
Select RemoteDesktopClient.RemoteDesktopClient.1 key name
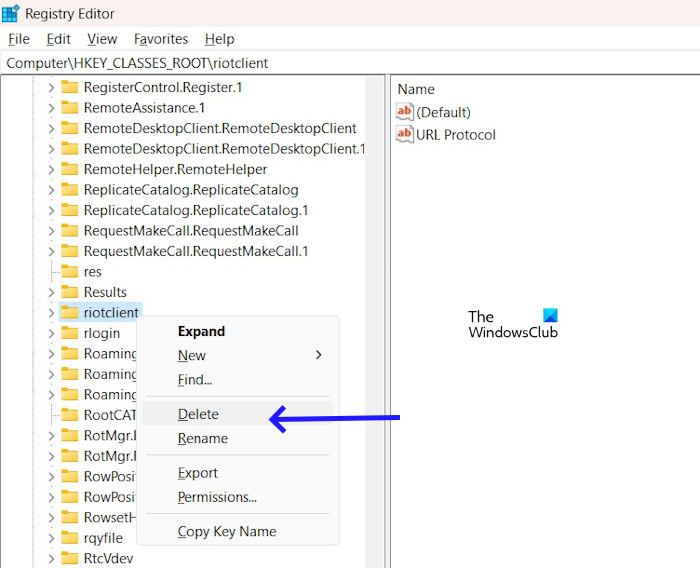(x=225, y=149)
